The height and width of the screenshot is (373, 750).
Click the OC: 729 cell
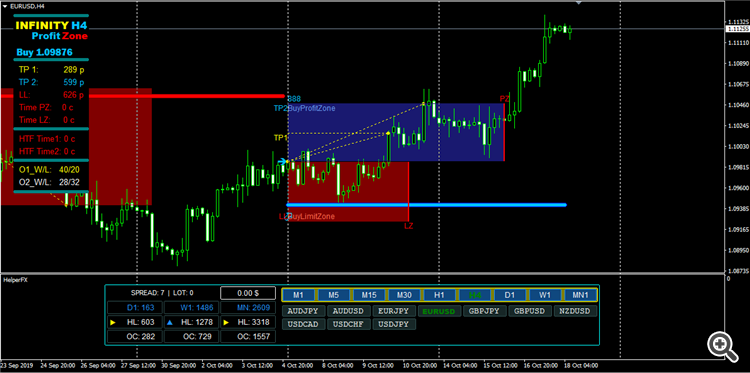point(191,337)
